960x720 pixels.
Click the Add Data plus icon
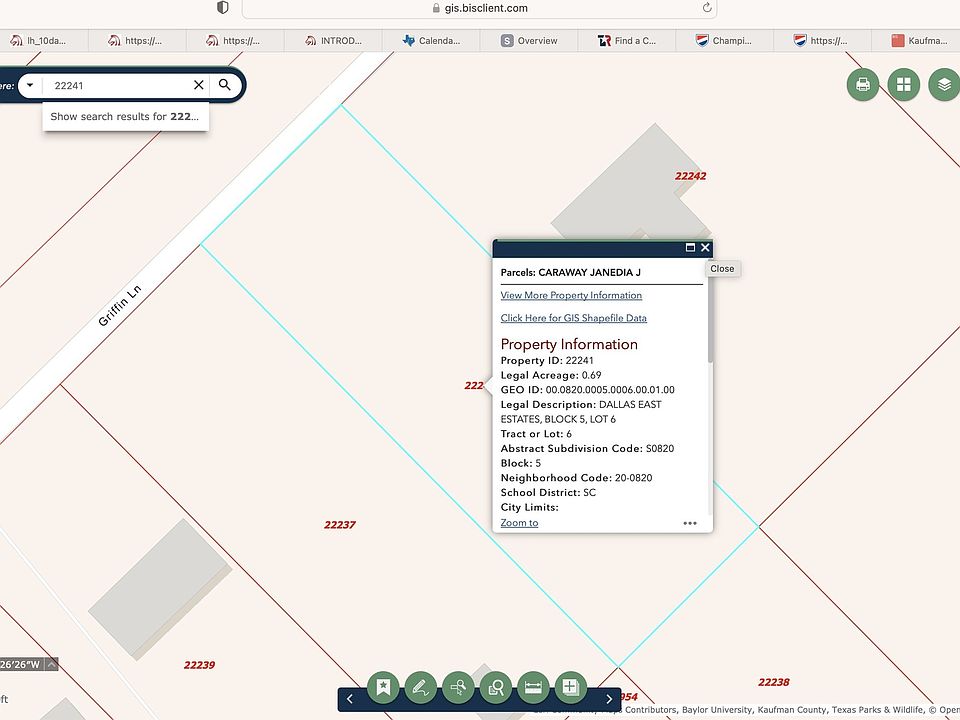pos(570,686)
